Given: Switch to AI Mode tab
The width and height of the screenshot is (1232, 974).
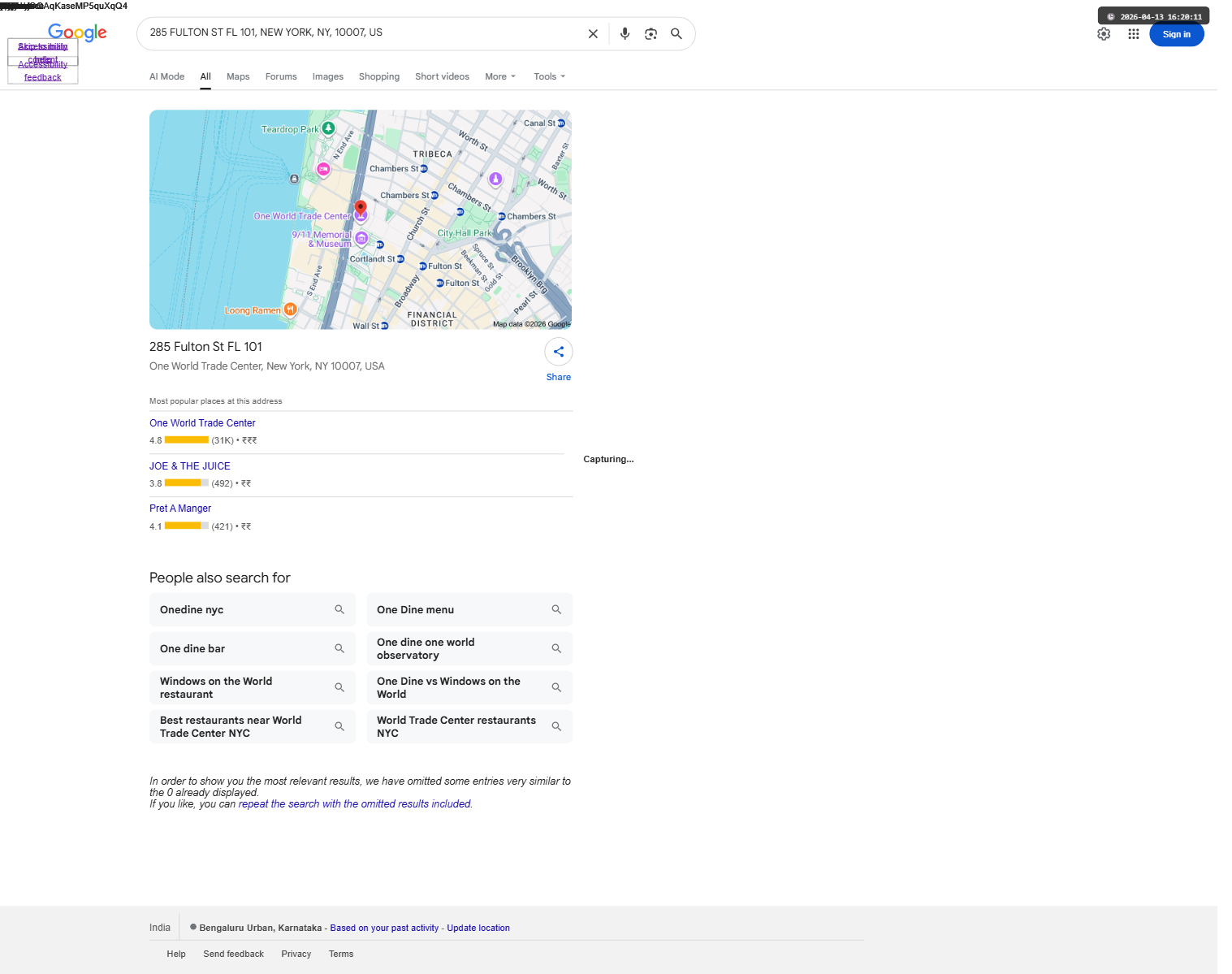Looking at the screenshot, I should point(166,76).
